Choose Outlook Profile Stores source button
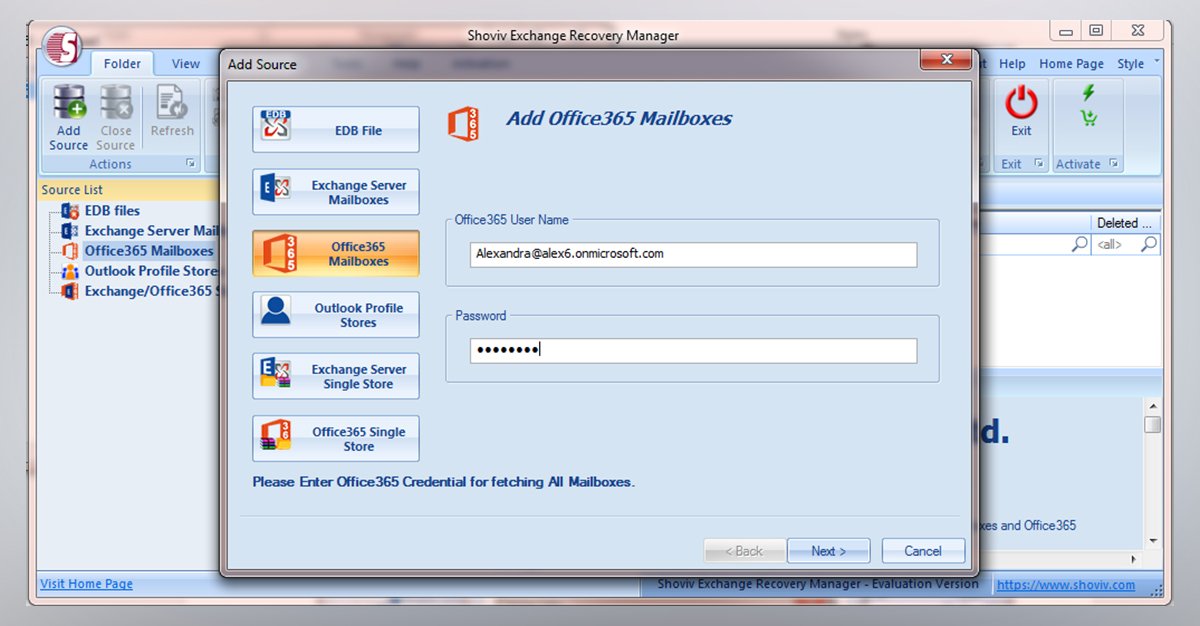The image size is (1200, 626). point(336,315)
